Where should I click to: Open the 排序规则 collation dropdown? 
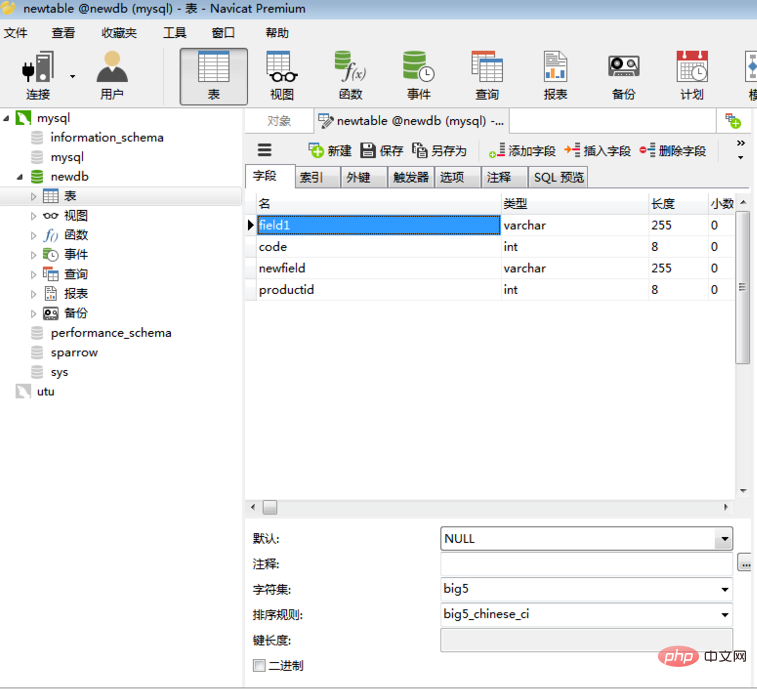coord(724,615)
